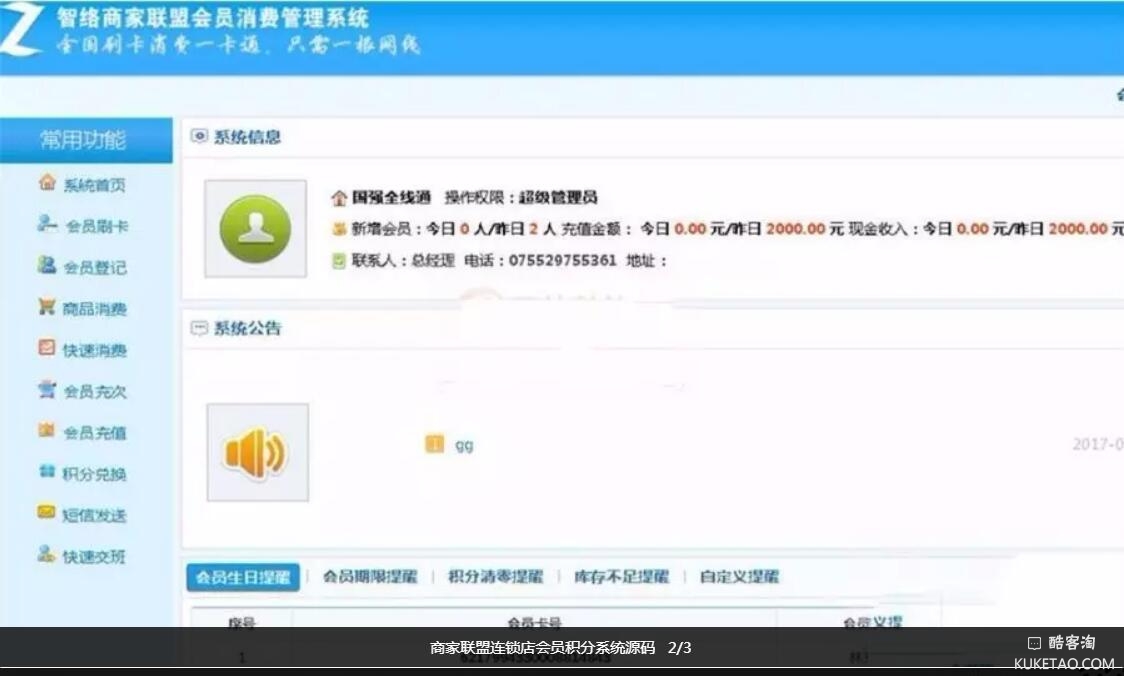Click the envelope icon beside 短信发送
1124x676 pixels.
[47, 513]
